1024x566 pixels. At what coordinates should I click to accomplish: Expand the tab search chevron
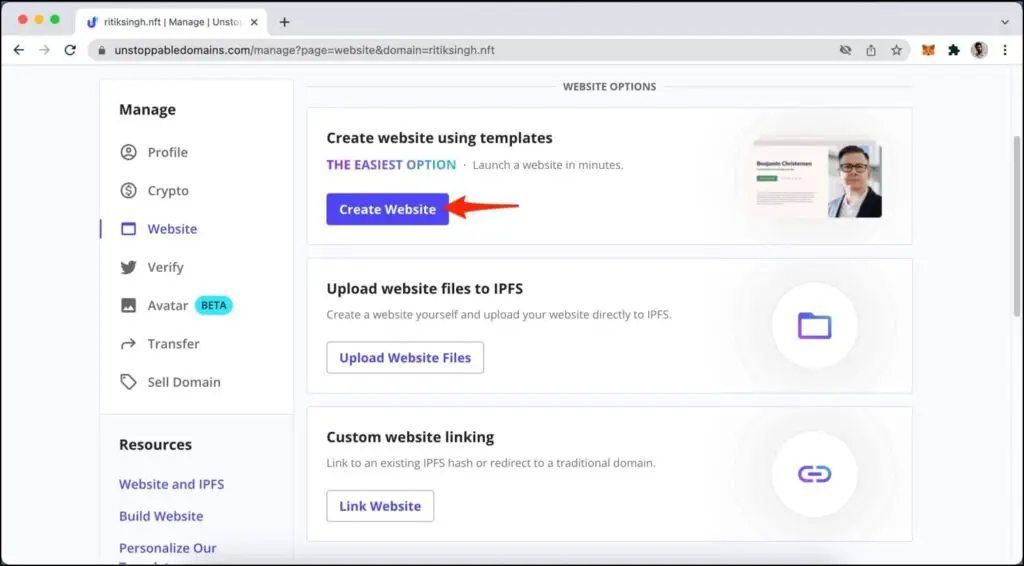coord(1005,22)
